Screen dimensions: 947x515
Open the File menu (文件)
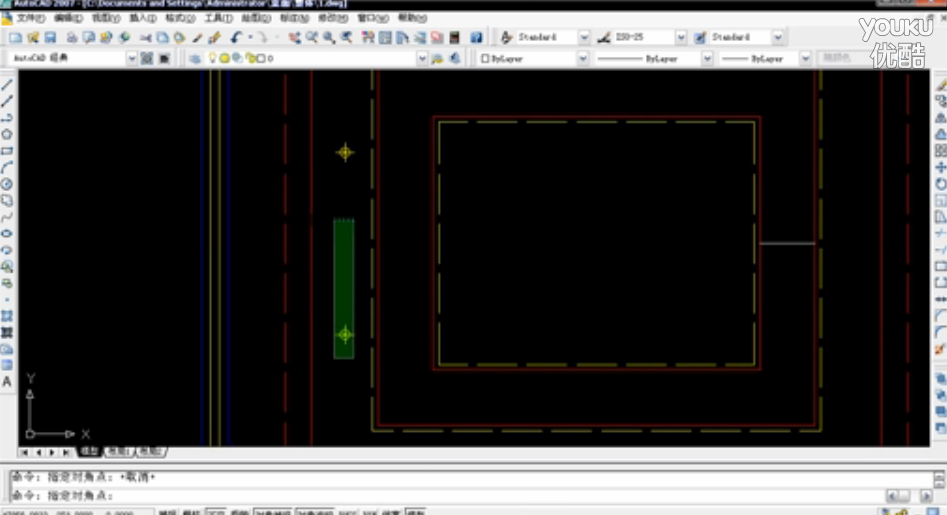coord(31,18)
